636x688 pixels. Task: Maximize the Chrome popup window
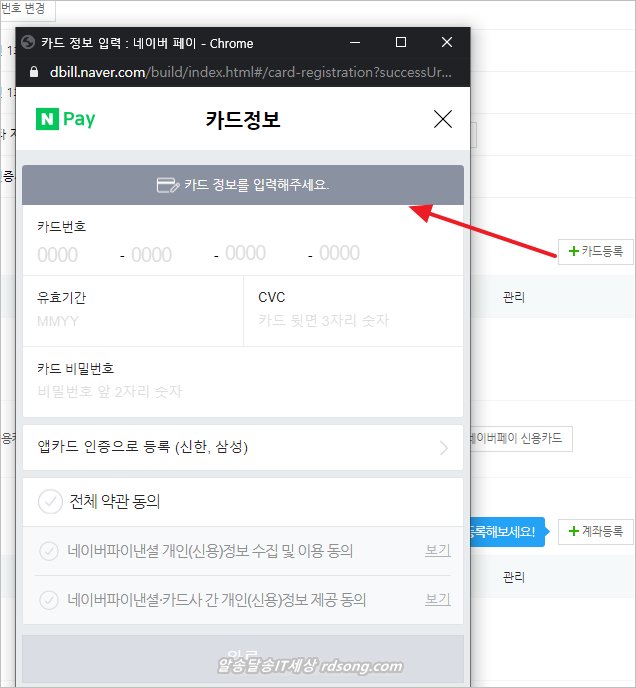[x=400, y=42]
